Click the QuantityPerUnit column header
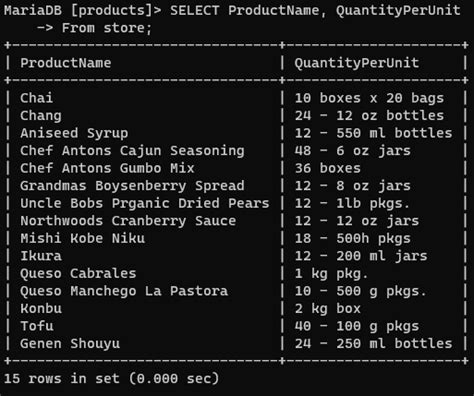 pos(356,63)
